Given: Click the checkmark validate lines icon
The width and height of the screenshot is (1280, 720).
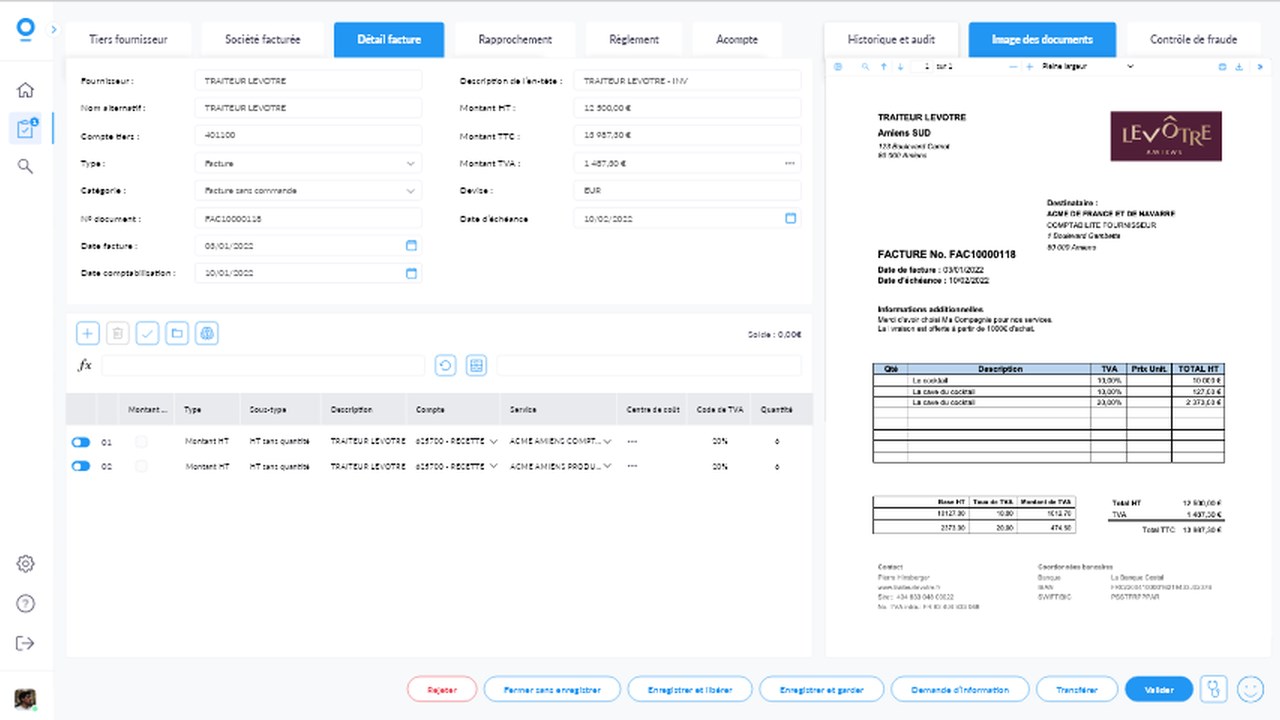Looking at the screenshot, I should pos(147,333).
